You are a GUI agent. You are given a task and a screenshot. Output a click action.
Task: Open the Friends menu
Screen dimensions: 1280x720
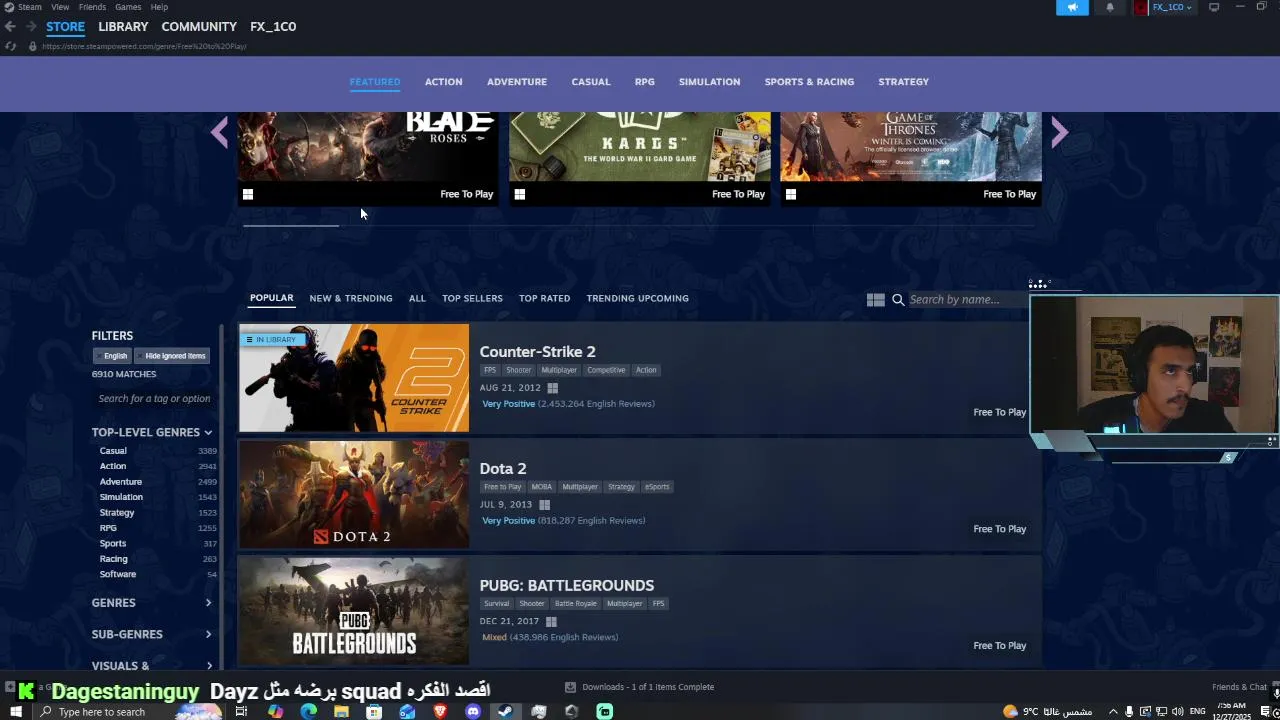pos(92,7)
